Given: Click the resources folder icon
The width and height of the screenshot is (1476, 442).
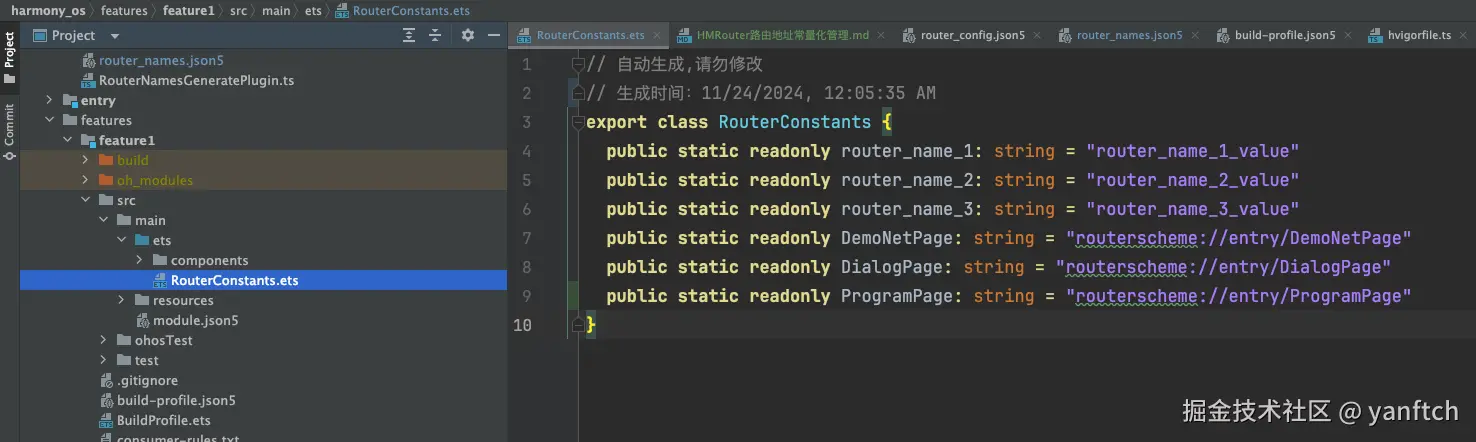Looking at the screenshot, I should [142, 300].
